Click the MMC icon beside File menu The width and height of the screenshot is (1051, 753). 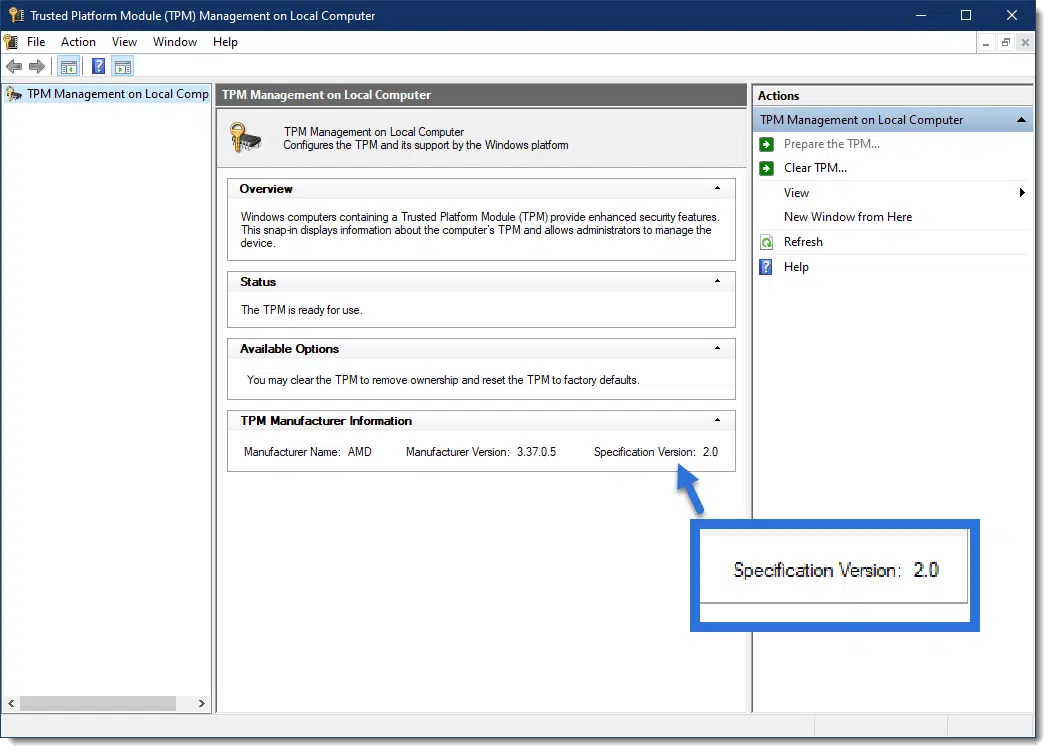pyautogui.click(x=11, y=42)
